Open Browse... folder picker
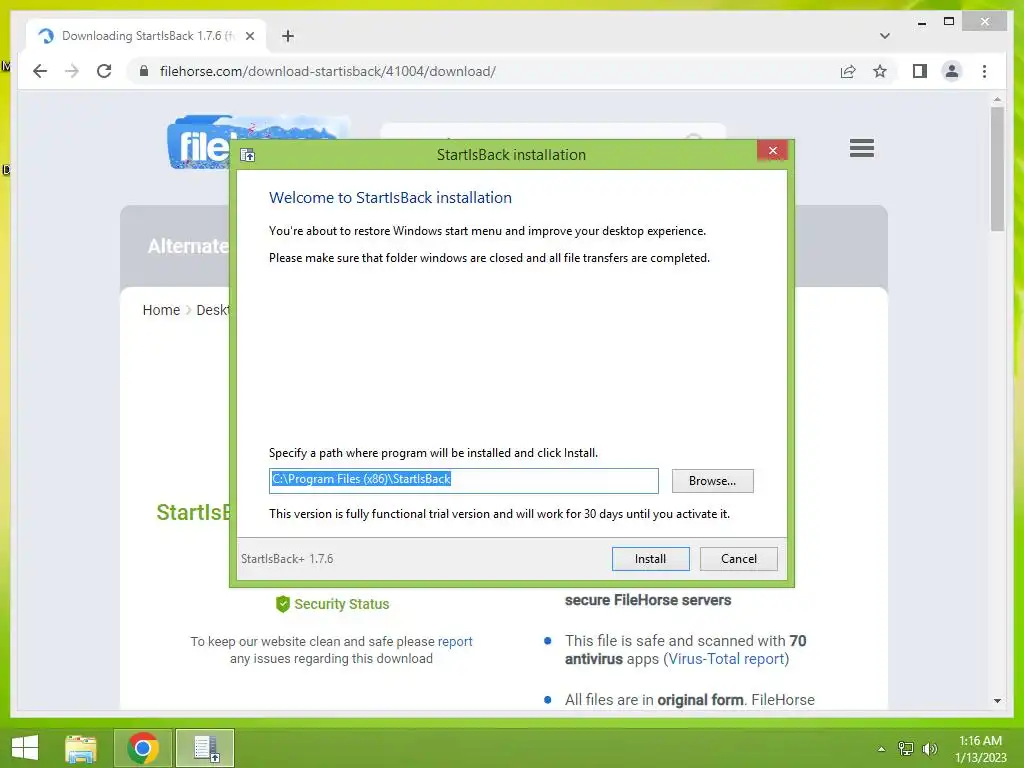Screen dimensions: 1024x768 pos(712,481)
